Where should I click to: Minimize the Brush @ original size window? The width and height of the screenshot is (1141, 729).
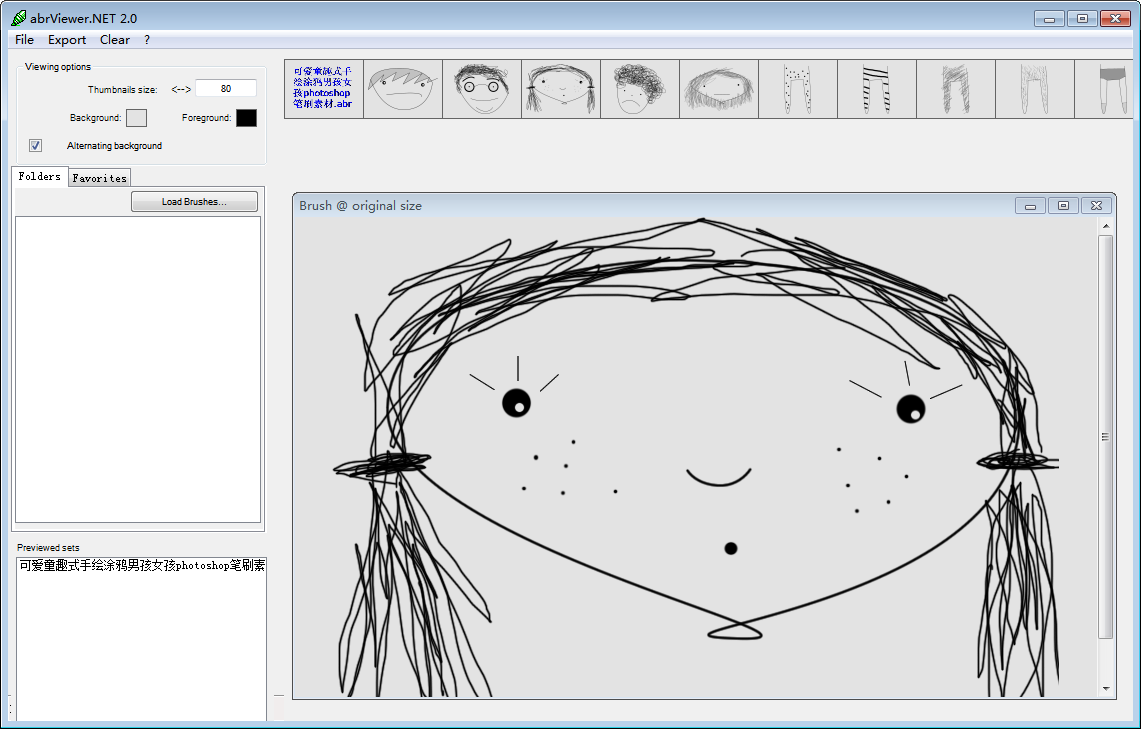(1030, 206)
